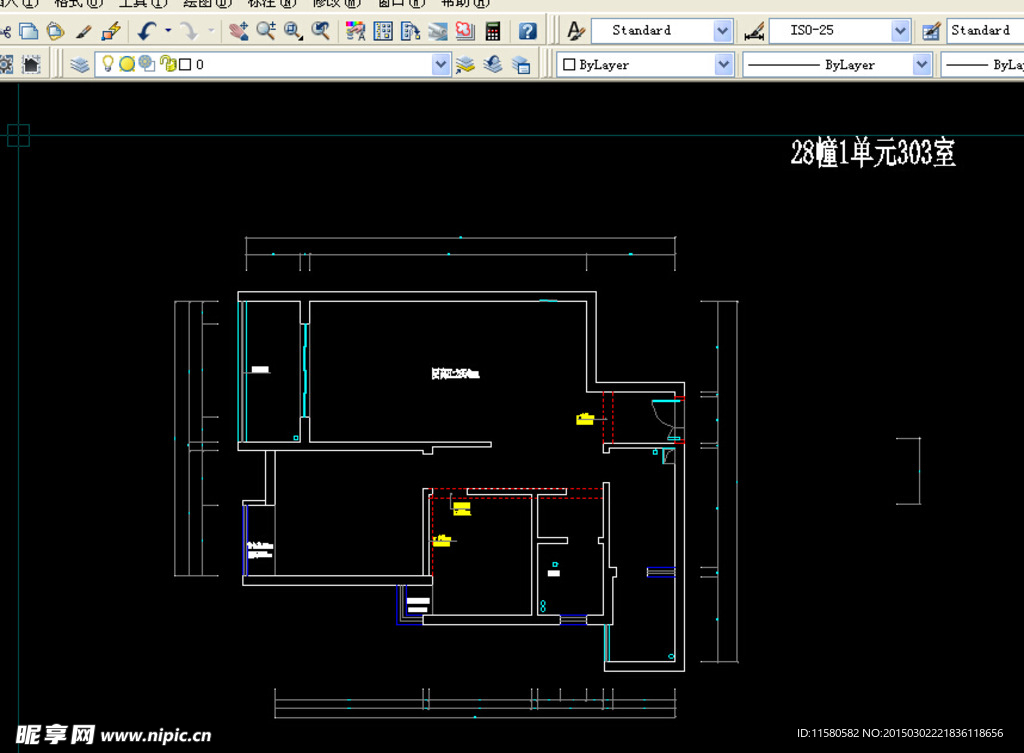Click the Match Properties paintbrush icon
This screenshot has width=1024, height=753.
tap(85, 31)
